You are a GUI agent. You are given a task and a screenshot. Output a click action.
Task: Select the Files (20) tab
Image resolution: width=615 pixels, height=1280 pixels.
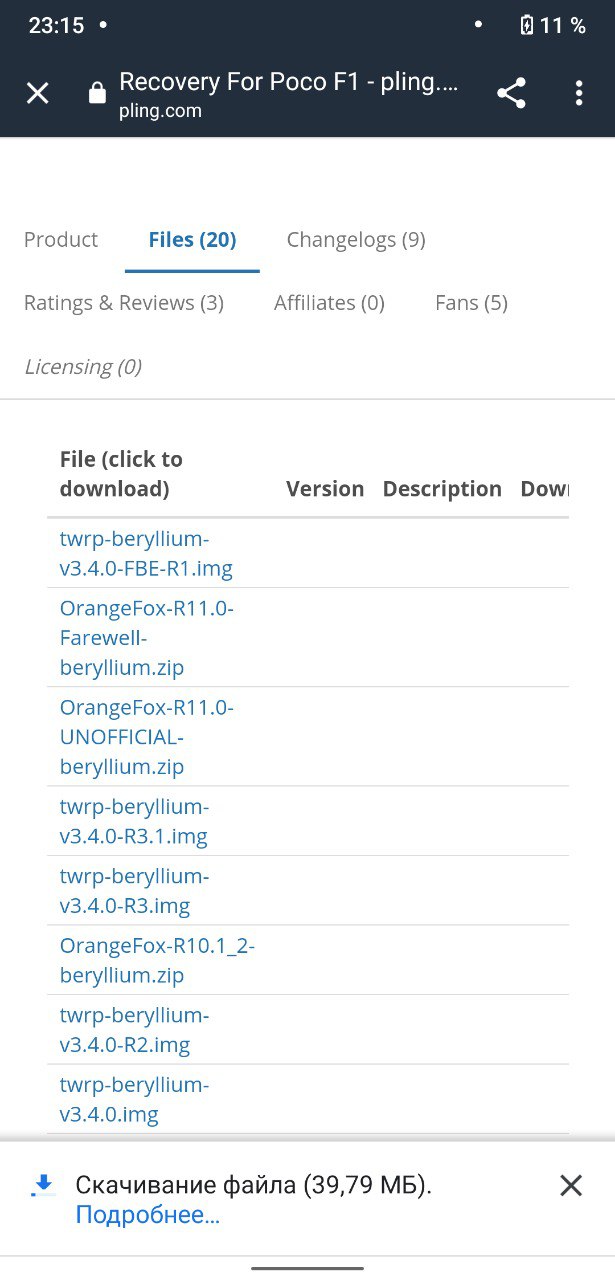(192, 240)
